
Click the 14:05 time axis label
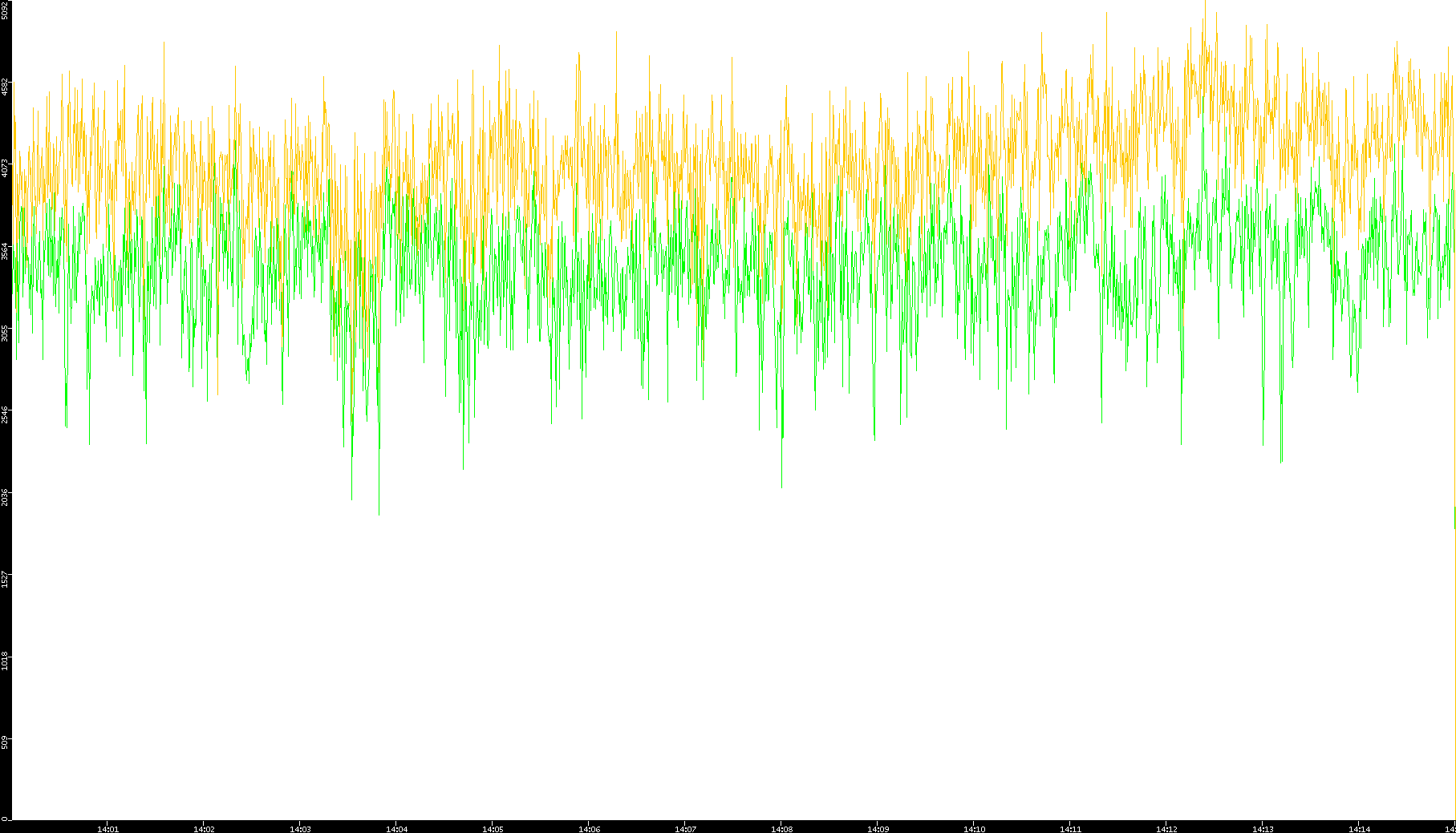[493, 829]
